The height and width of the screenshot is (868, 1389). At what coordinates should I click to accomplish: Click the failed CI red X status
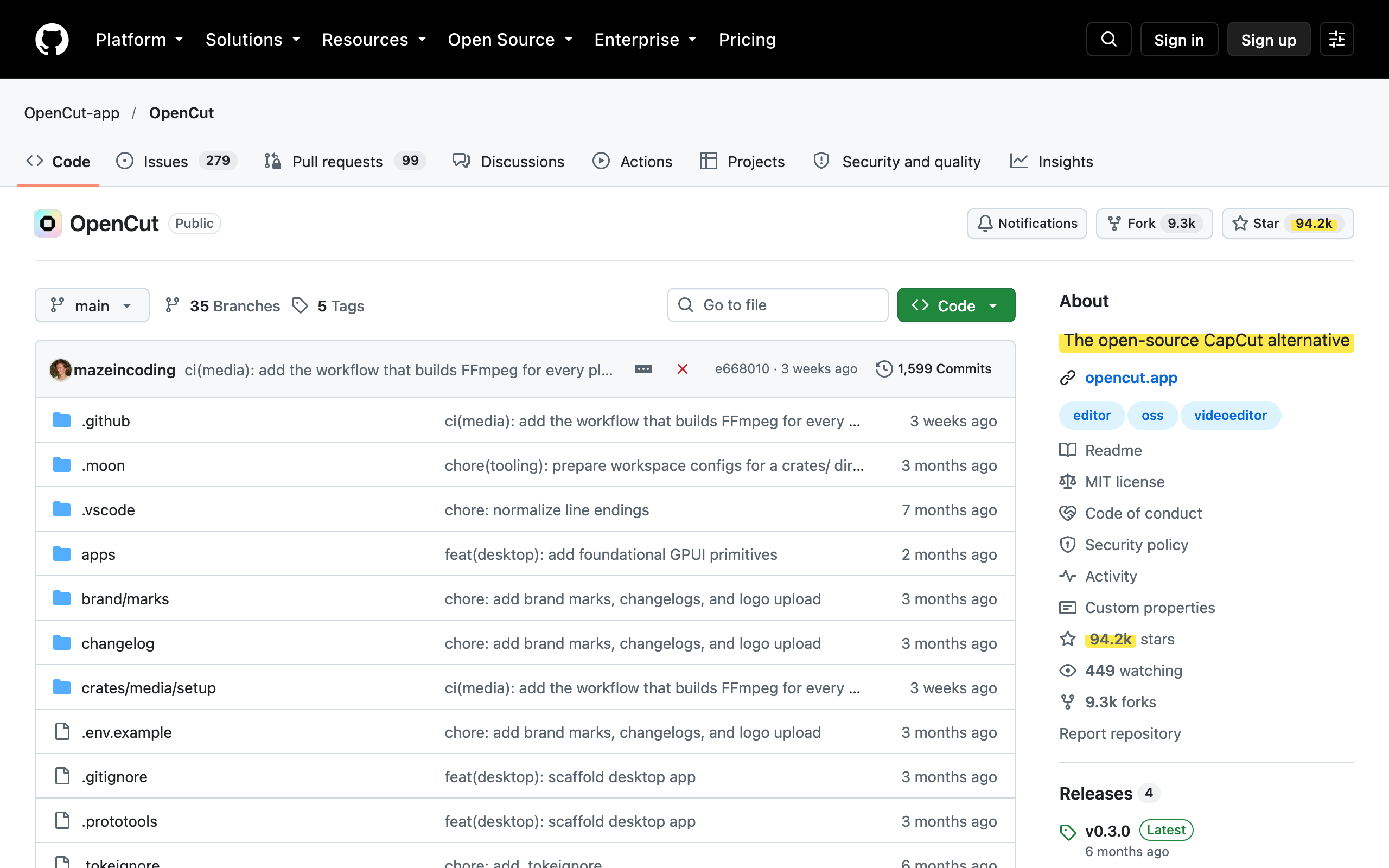tap(682, 369)
